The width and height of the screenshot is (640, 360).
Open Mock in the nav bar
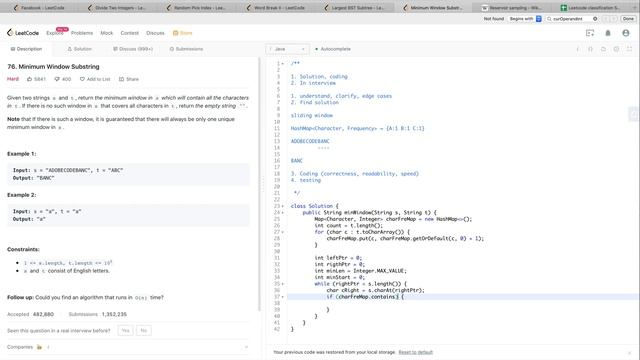pyautogui.click(x=107, y=33)
